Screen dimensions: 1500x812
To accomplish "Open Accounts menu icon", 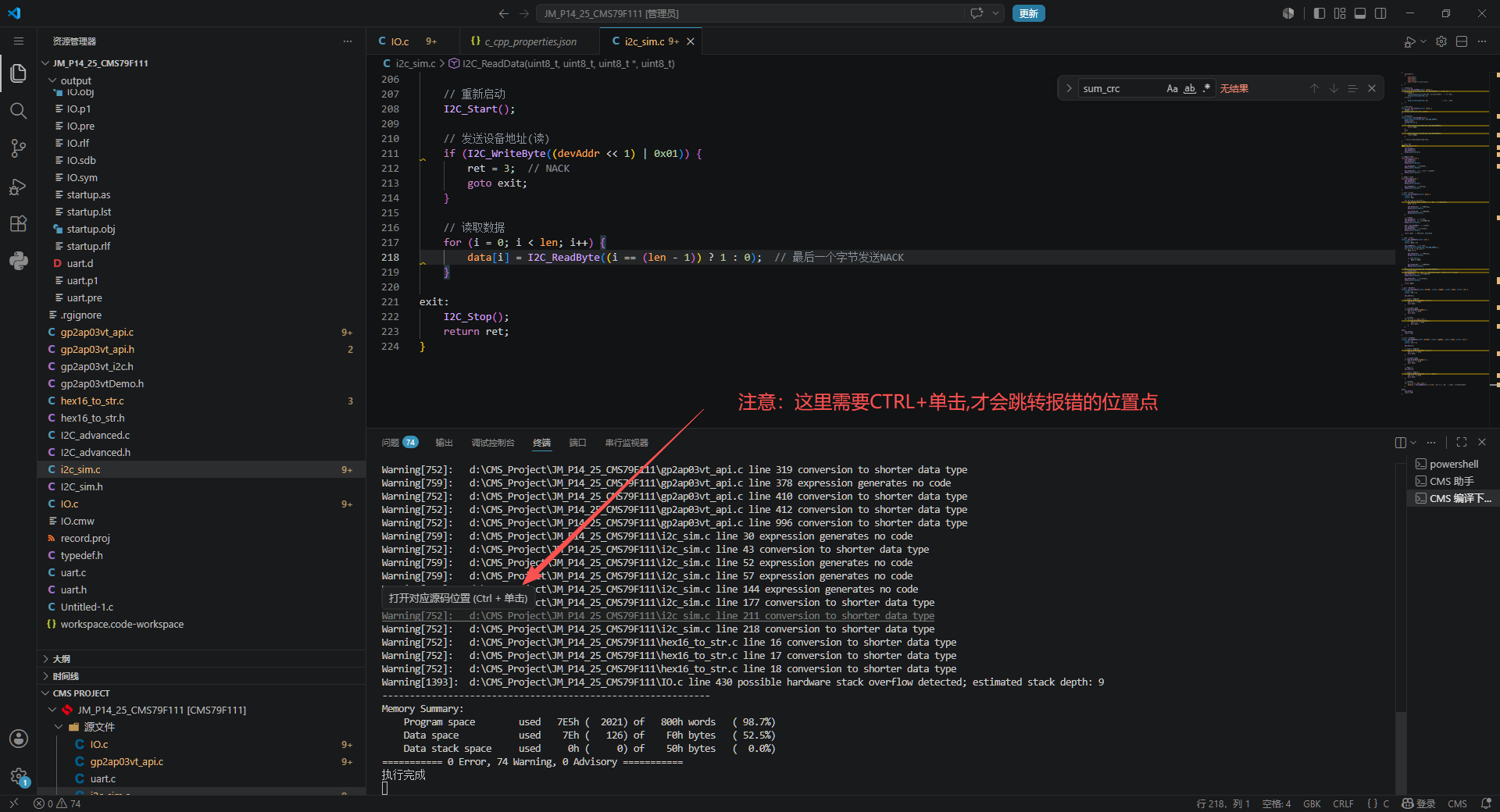I will 19,739.
